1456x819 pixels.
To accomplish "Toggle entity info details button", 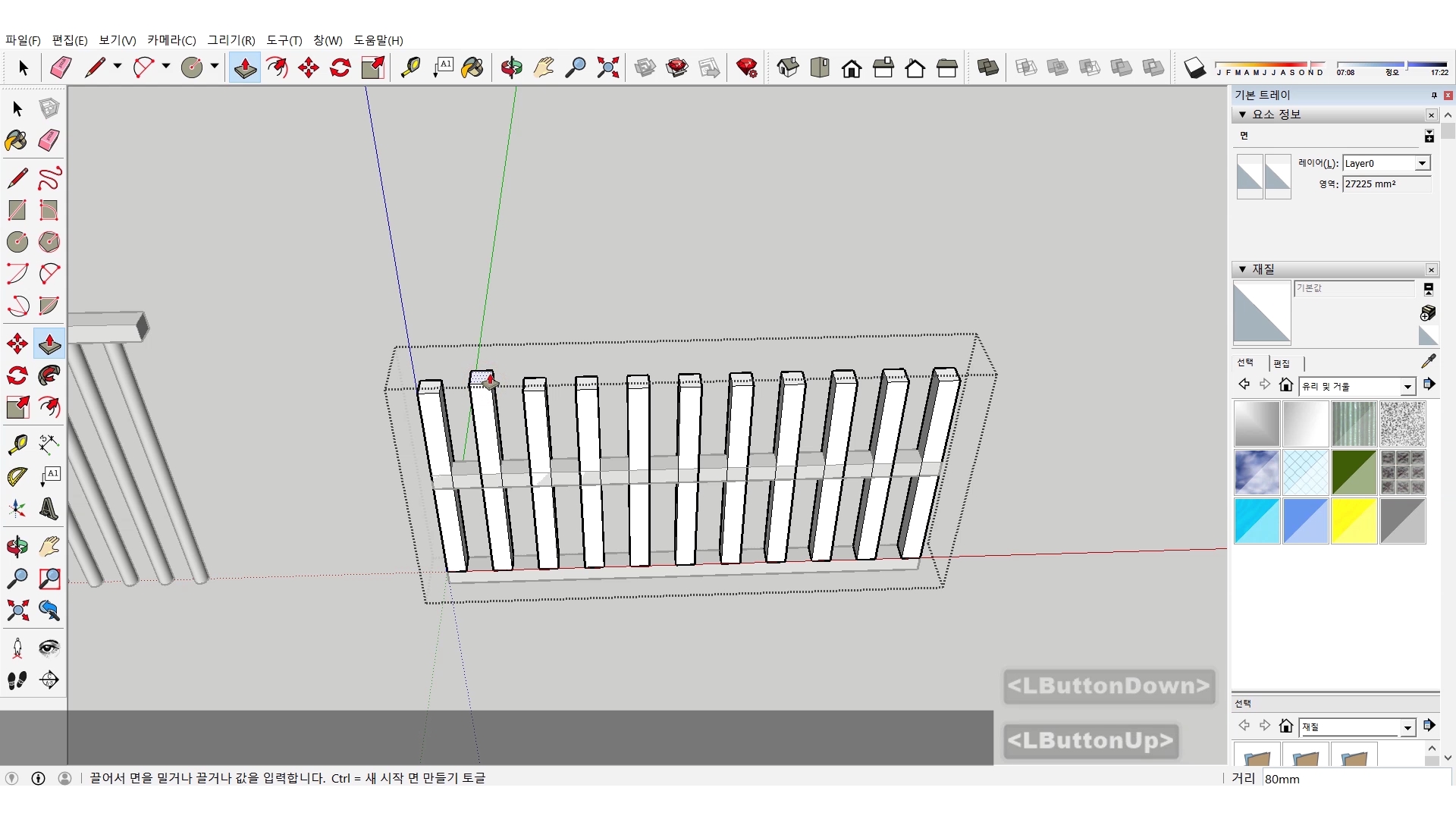I will (x=1429, y=136).
